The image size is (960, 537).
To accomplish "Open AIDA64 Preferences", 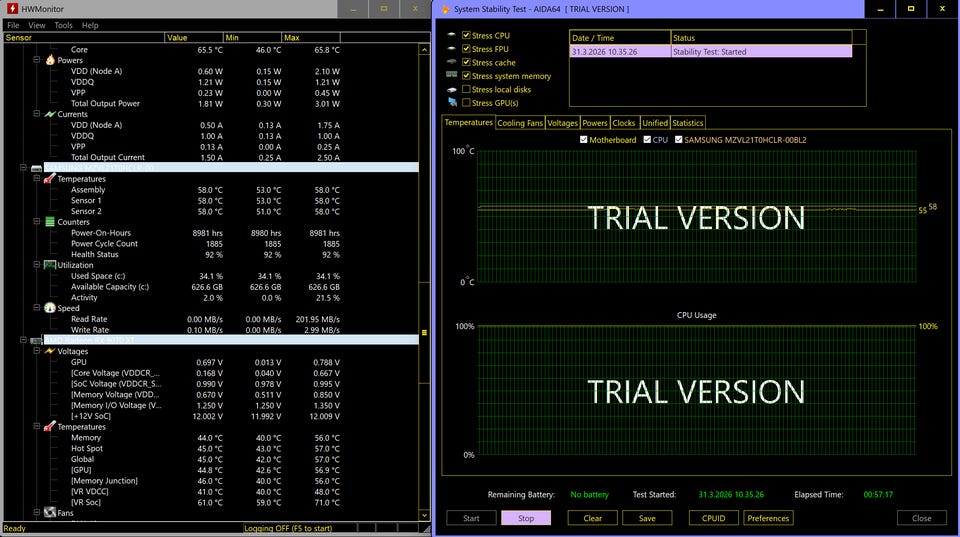I will pos(768,518).
